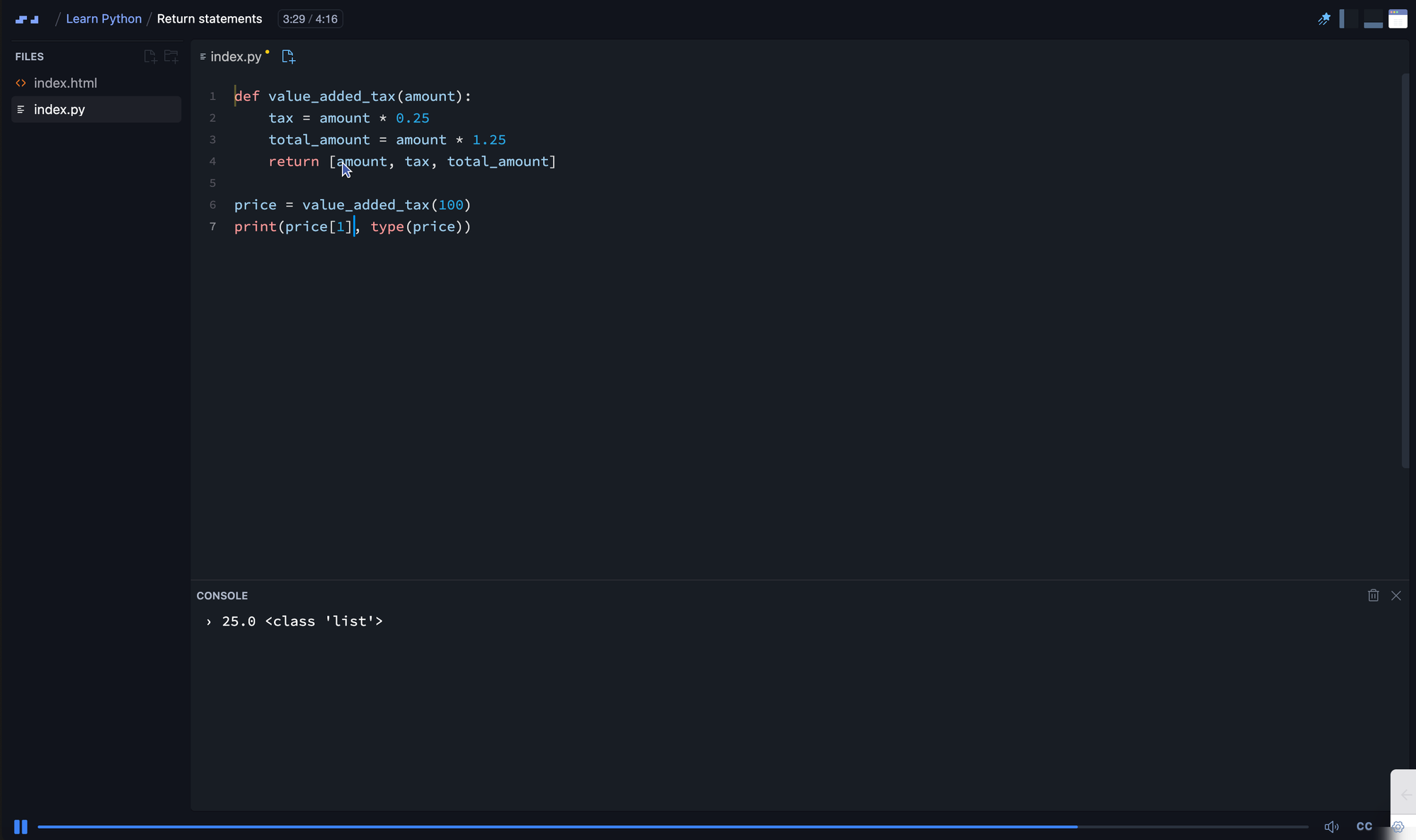
Task: Click the 'print' call on line 7
Action: click(256, 227)
